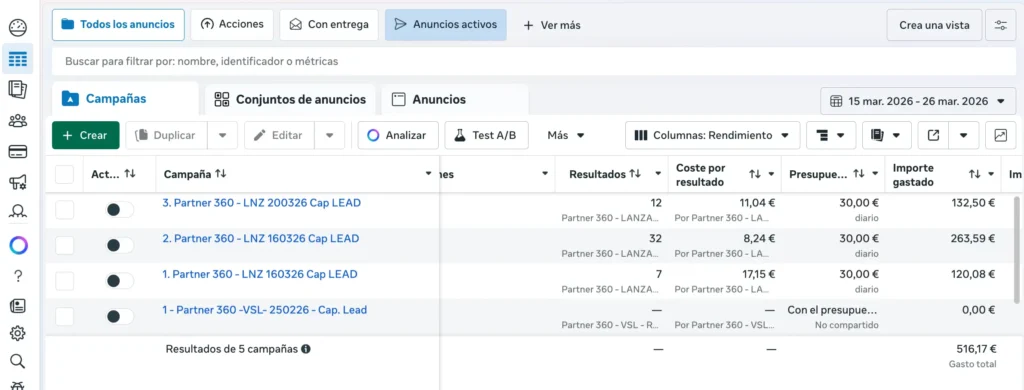Select the Acciones view

[x=232, y=25]
